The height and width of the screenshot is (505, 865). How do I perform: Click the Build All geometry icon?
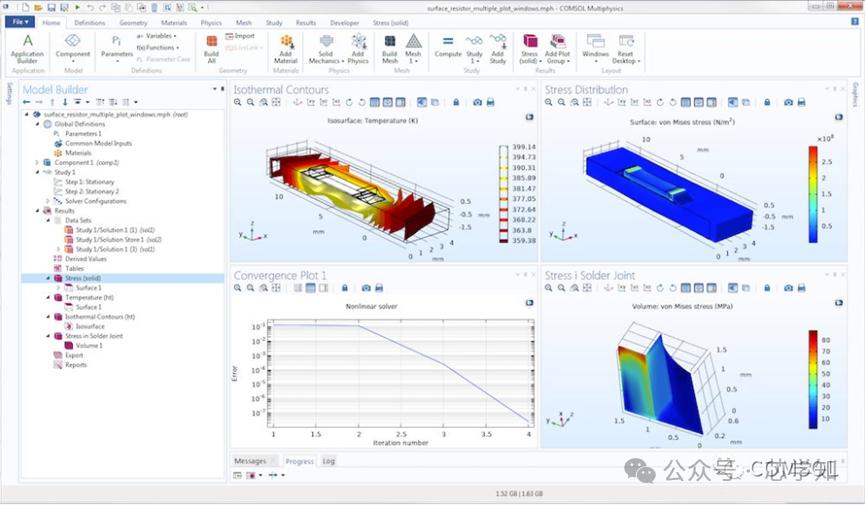pos(211,49)
